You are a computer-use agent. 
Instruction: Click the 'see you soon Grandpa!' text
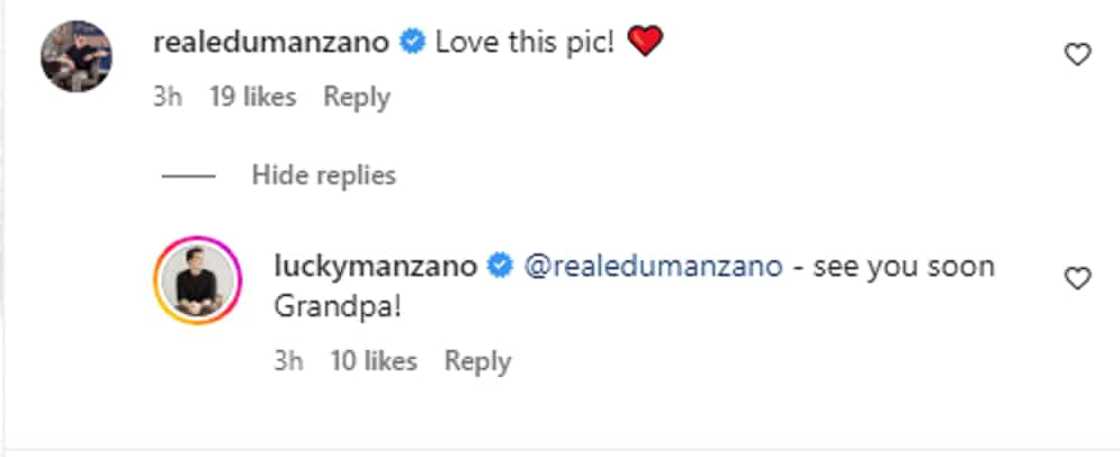[900, 266]
